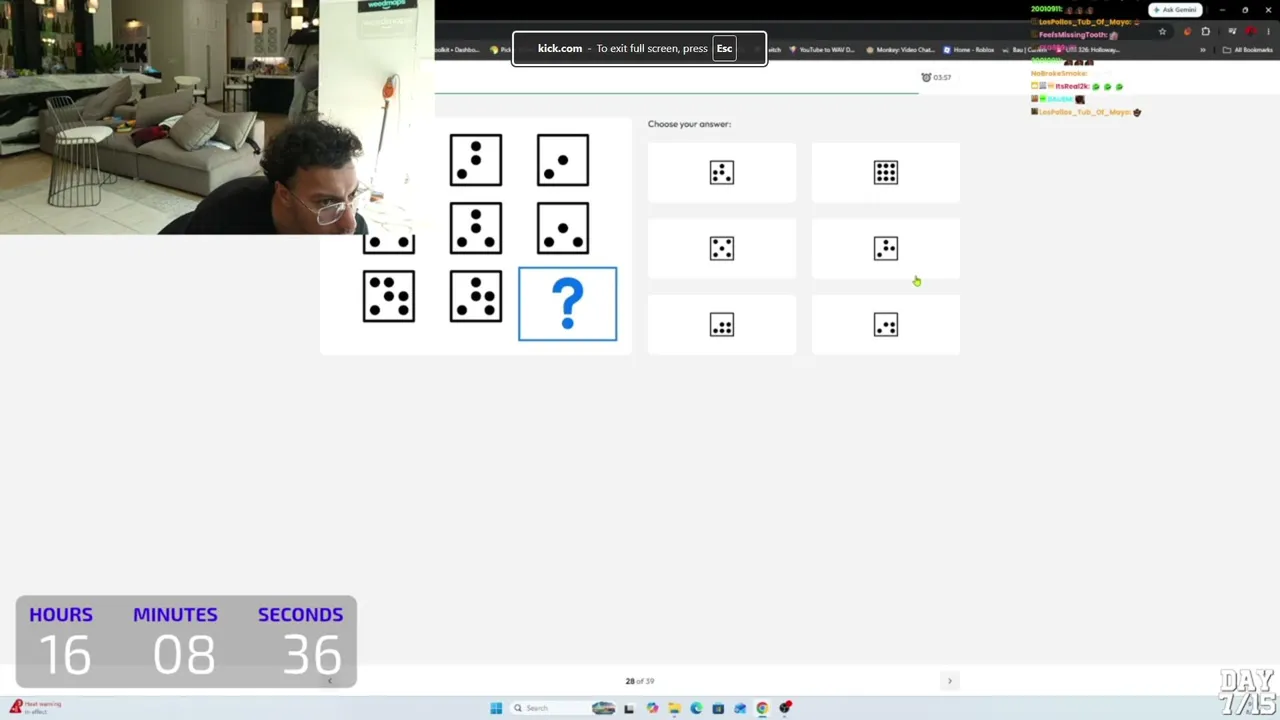Click the blue question mark puzzle cell

(568, 304)
